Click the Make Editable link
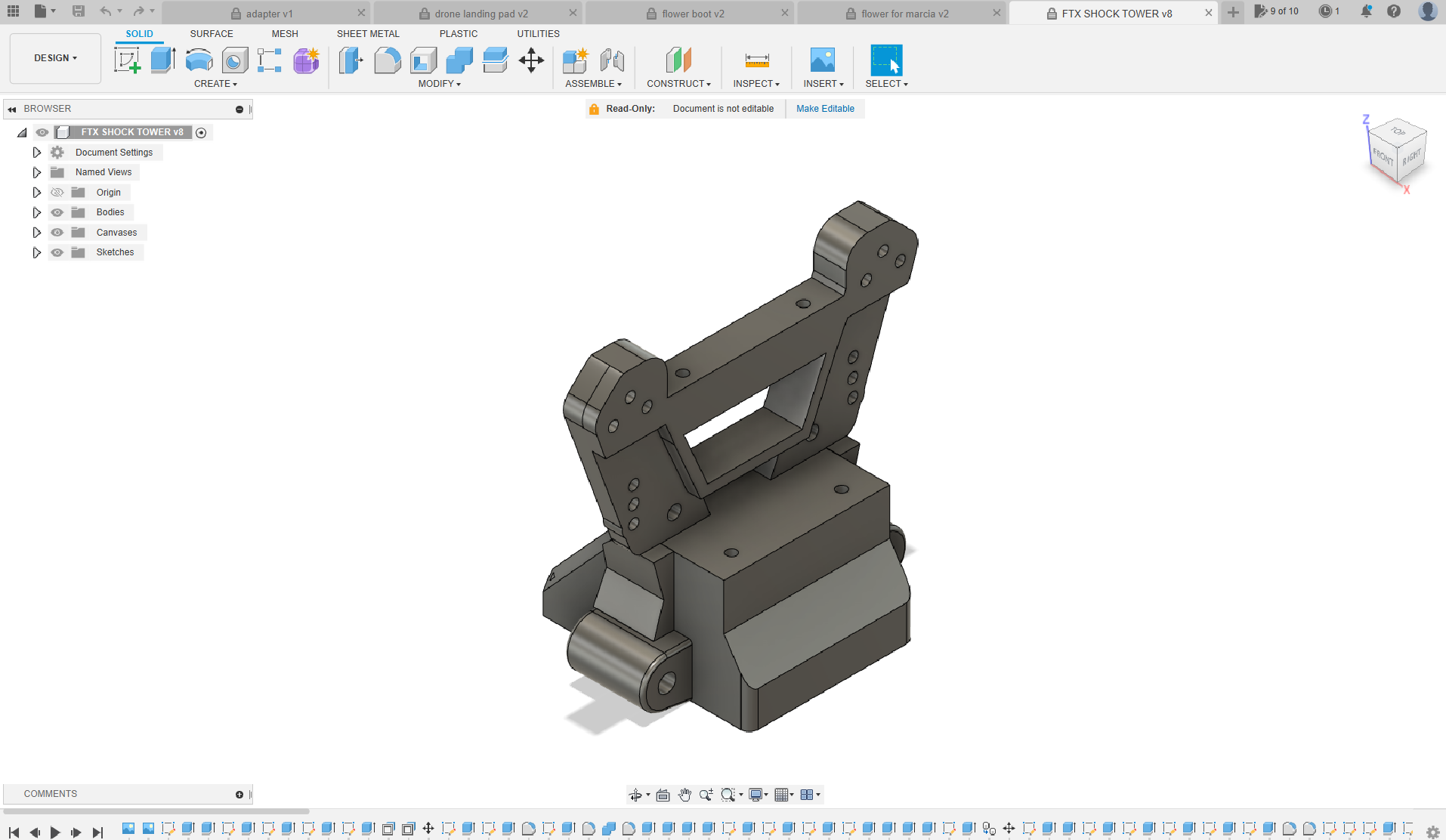This screenshot has width=1446, height=840. click(825, 109)
